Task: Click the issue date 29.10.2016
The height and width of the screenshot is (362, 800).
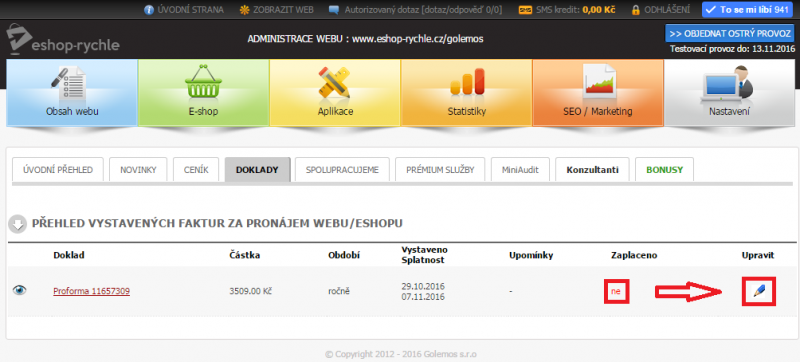Action: 423,286
